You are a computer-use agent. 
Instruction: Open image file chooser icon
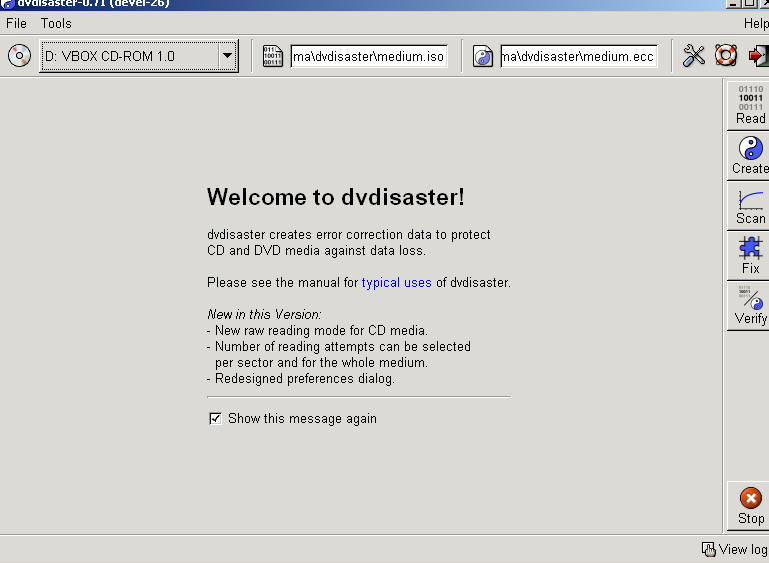click(x=273, y=56)
